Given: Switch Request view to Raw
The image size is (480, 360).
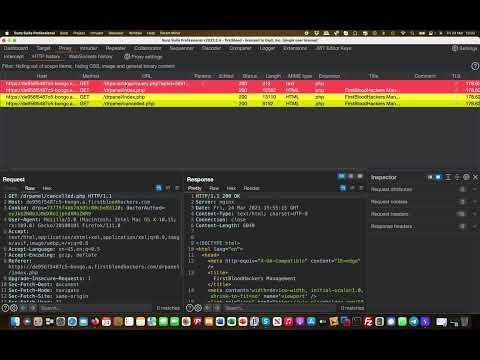Looking at the screenshot, I should pos(30,188).
